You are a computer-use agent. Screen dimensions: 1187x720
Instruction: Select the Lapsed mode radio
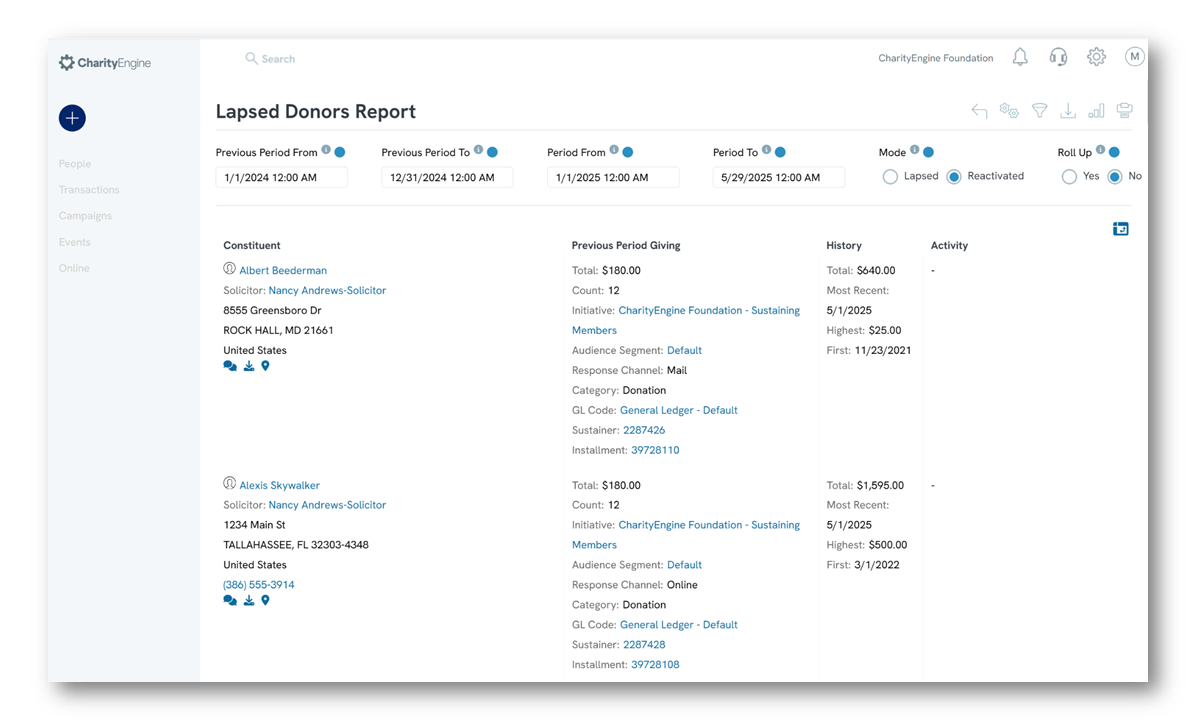click(890, 176)
